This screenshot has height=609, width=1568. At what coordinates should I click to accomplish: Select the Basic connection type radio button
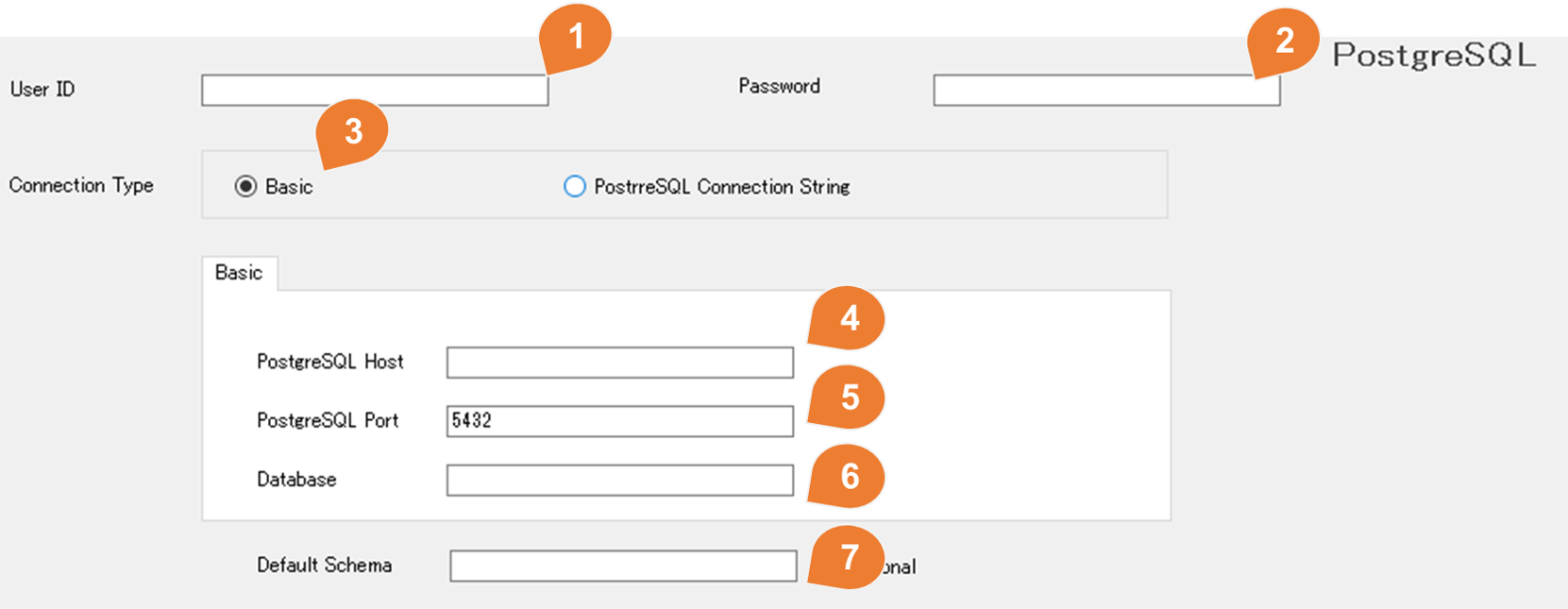pos(246,187)
